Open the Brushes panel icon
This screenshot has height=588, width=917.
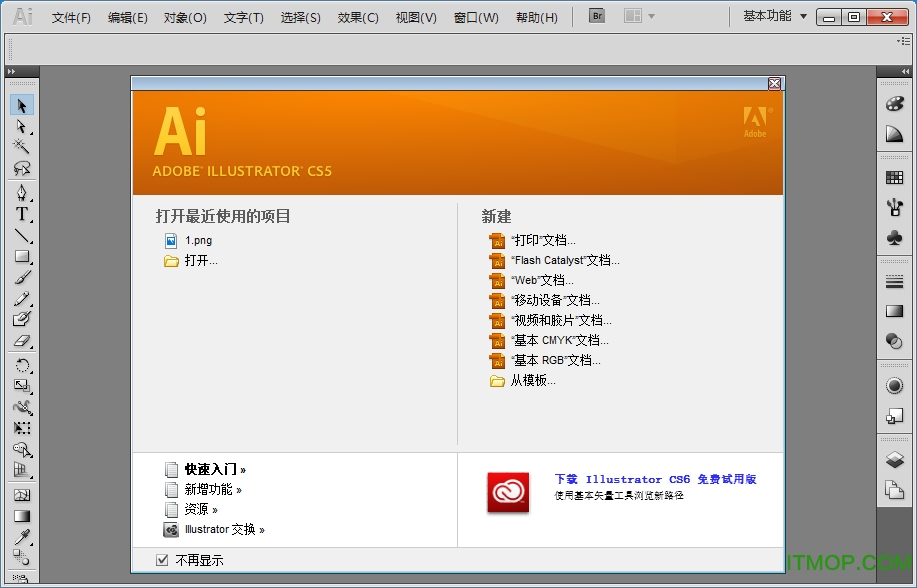(894, 207)
